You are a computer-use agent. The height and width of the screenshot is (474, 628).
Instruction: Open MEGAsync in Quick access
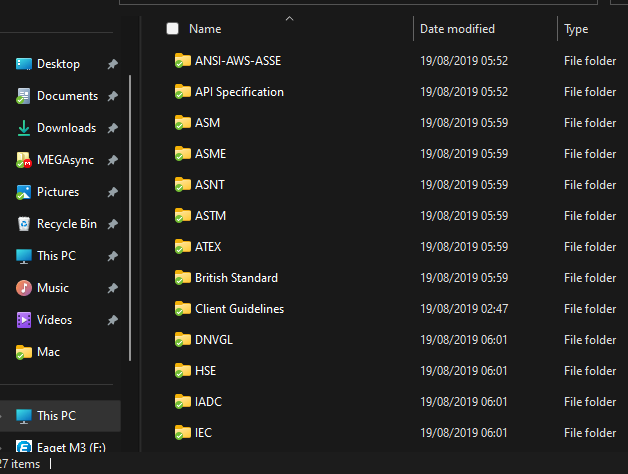pyautogui.click(x=65, y=160)
